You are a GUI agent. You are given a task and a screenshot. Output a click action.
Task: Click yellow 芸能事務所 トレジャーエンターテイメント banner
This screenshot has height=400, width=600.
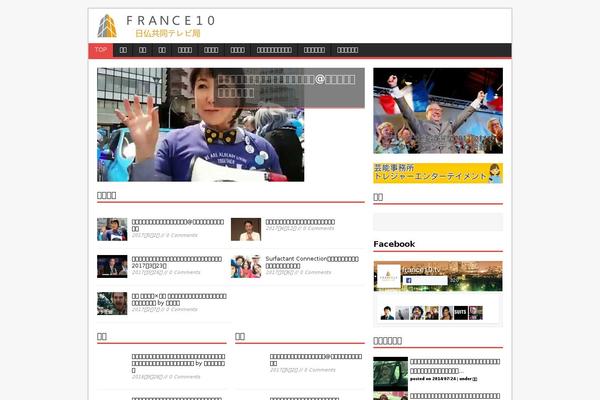[438, 173]
